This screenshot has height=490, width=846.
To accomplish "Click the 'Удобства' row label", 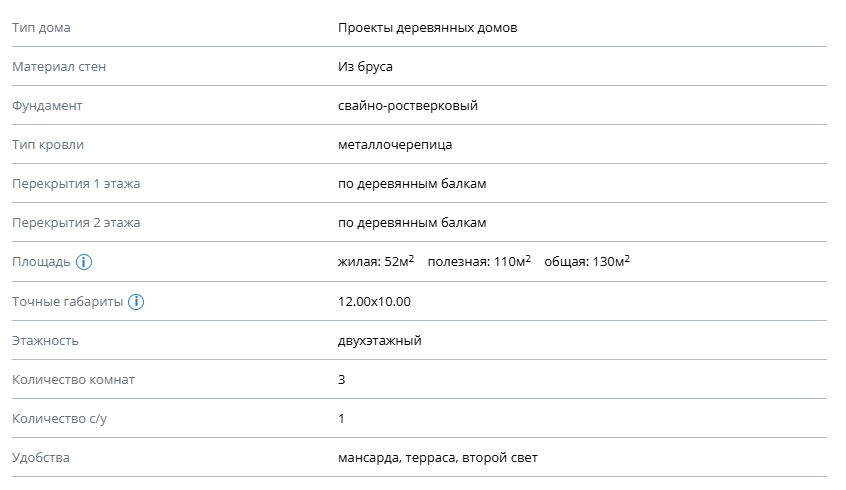I will point(40,458).
